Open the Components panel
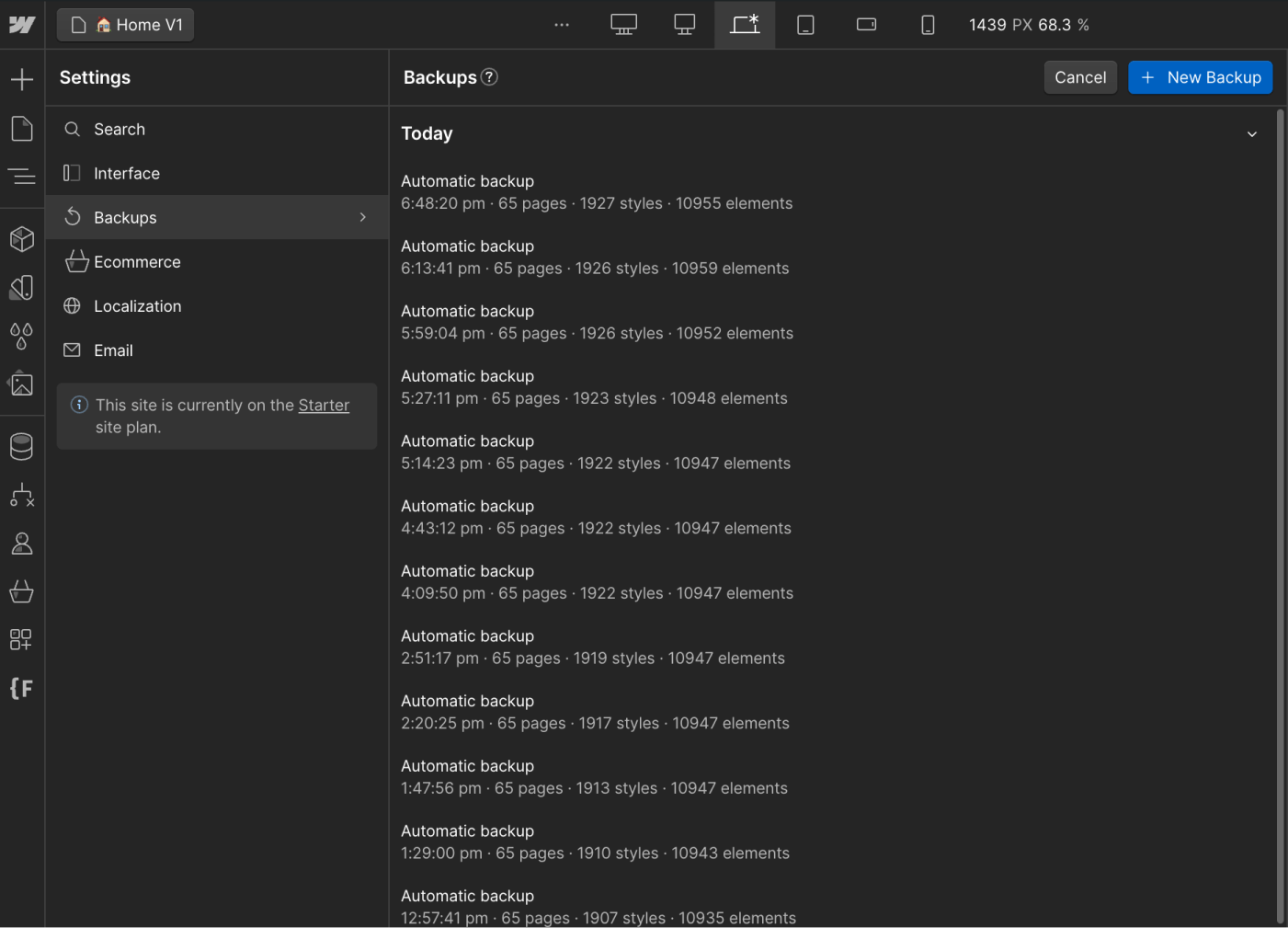This screenshot has height=928, width=1288. click(x=21, y=239)
